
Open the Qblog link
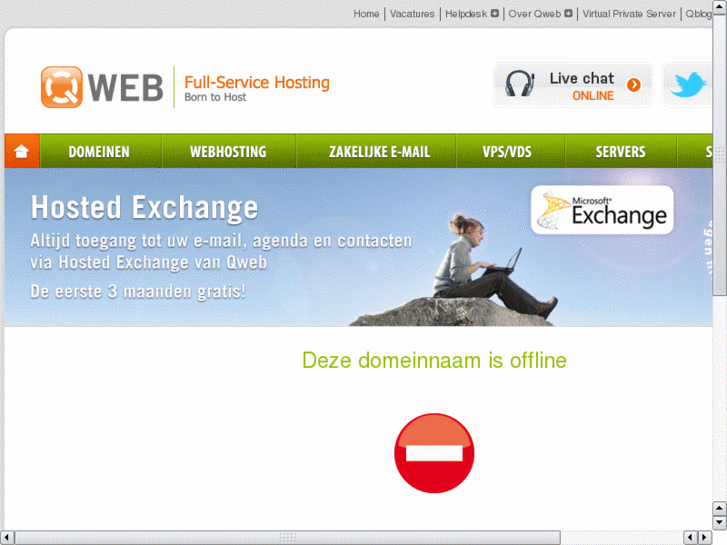pos(699,14)
